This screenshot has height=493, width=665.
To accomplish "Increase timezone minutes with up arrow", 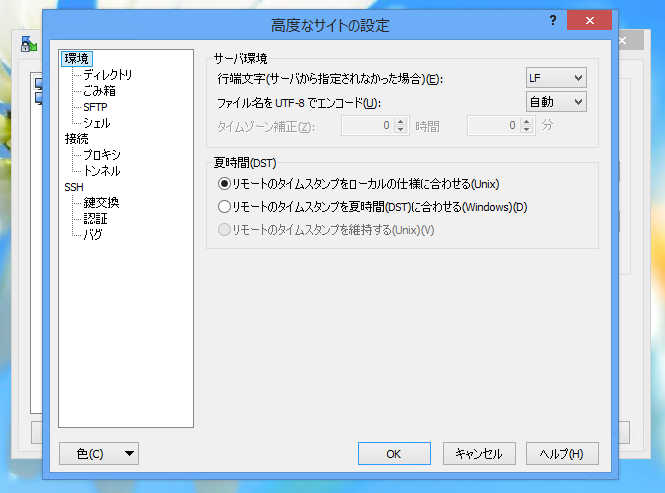I will (526, 121).
